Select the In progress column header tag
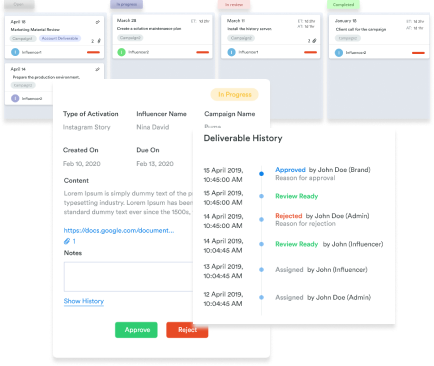This screenshot has width=434, height=366. pyautogui.click(x=127, y=4)
